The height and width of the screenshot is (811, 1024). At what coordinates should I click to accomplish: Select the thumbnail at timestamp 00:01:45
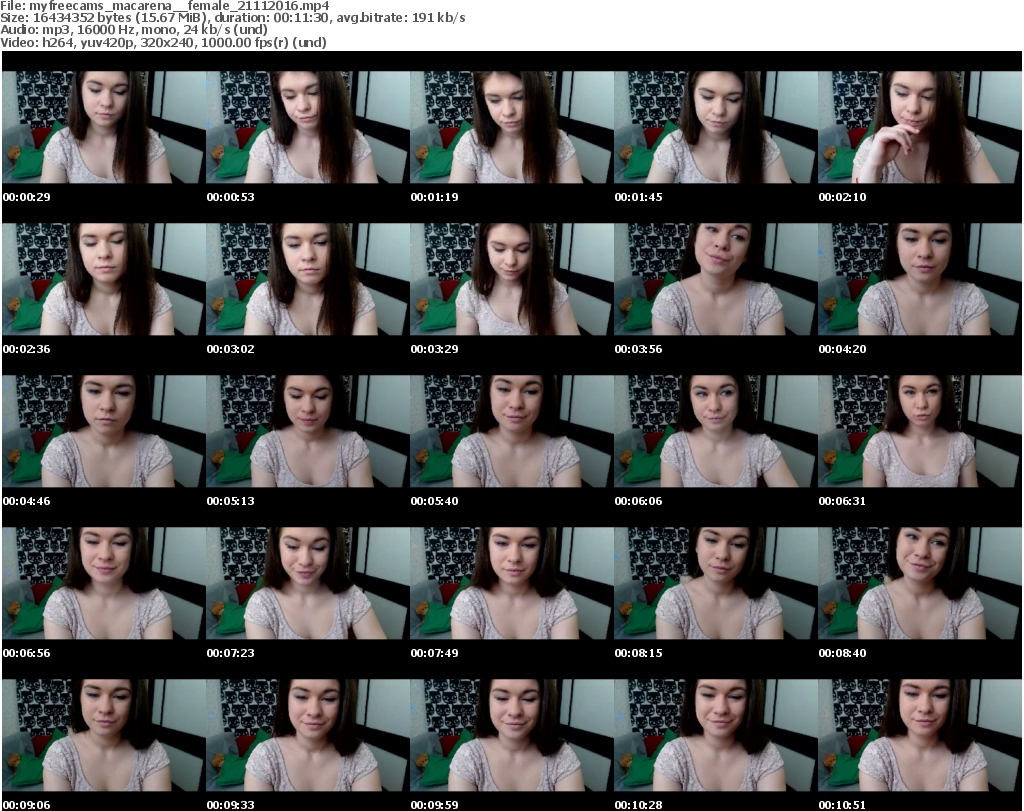[x=716, y=127]
